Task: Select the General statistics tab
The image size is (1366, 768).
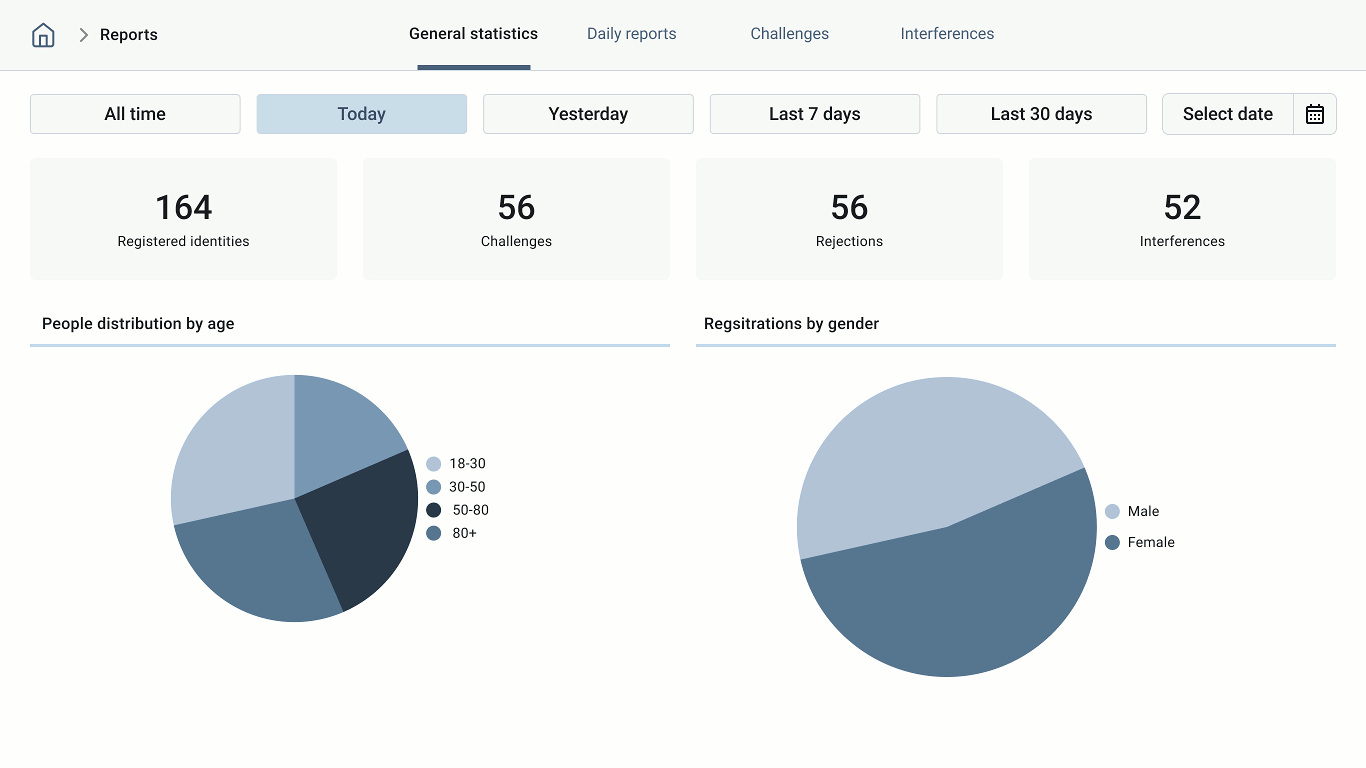Action: tap(473, 34)
